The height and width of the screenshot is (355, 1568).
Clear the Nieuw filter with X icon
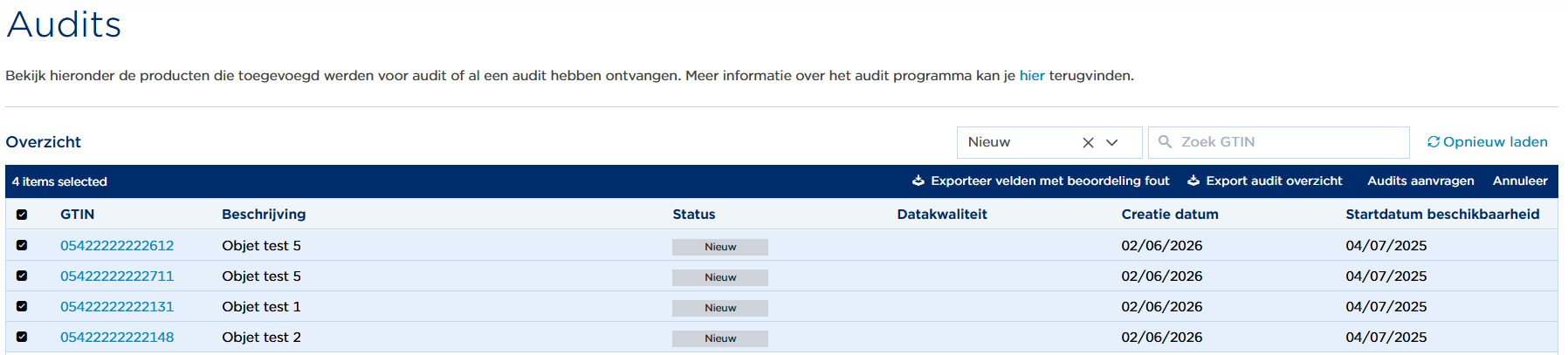click(1088, 143)
